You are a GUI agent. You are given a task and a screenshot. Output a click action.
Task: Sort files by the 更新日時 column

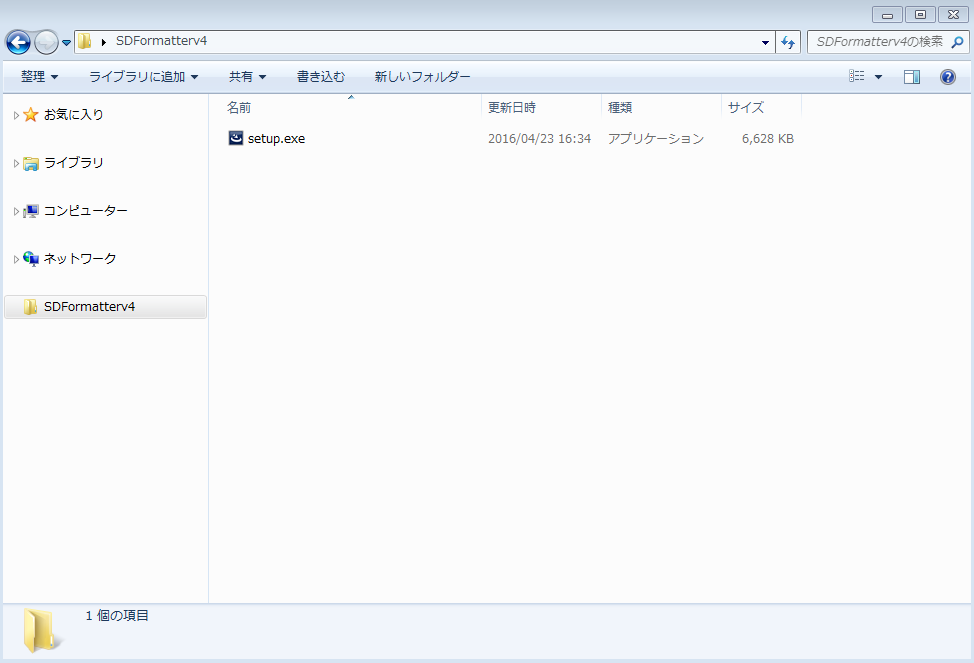(x=541, y=107)
